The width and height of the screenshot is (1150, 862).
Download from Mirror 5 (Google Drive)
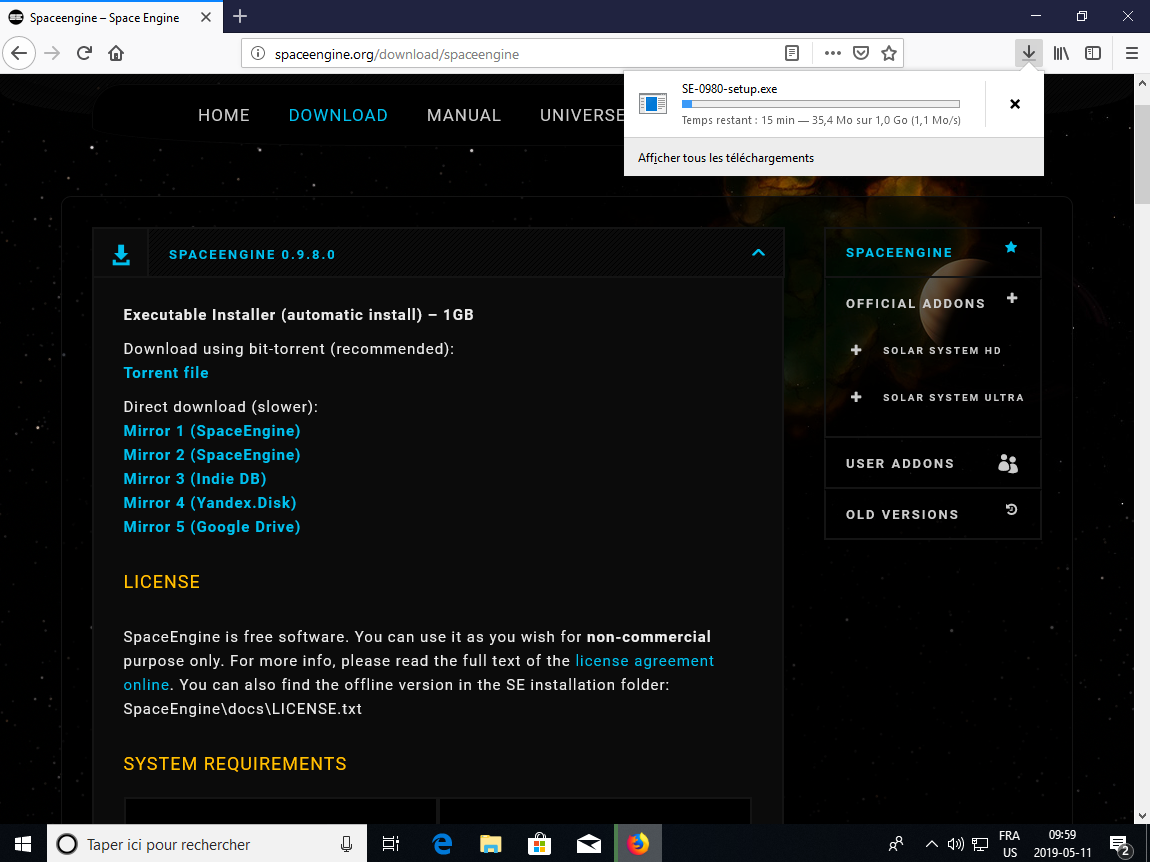[212, 527]
